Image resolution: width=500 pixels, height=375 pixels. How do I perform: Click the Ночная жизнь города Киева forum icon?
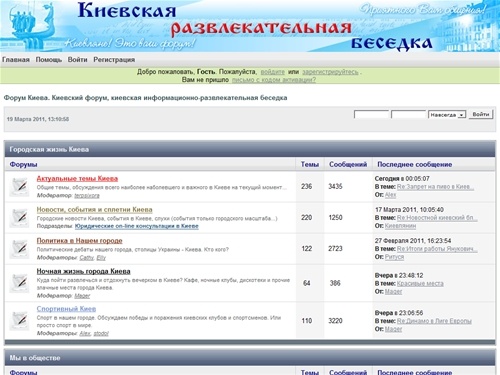[x=20, y=283]
